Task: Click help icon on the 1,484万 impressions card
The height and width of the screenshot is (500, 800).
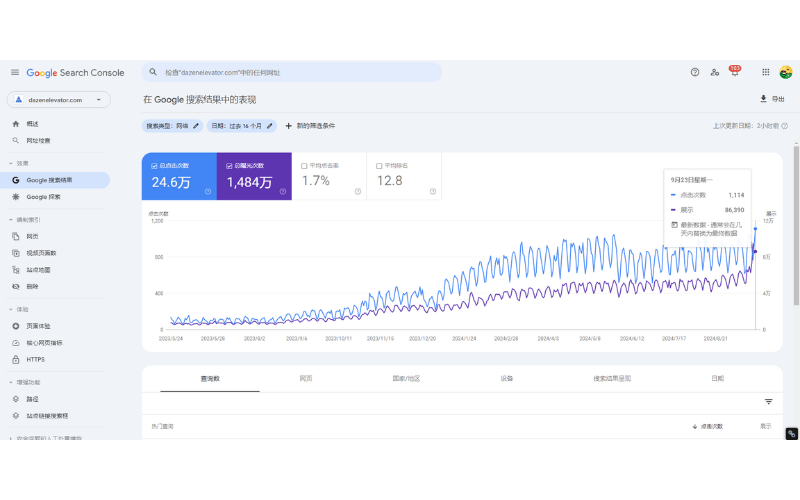Action: pyautogui.click(x=283, y=191)
